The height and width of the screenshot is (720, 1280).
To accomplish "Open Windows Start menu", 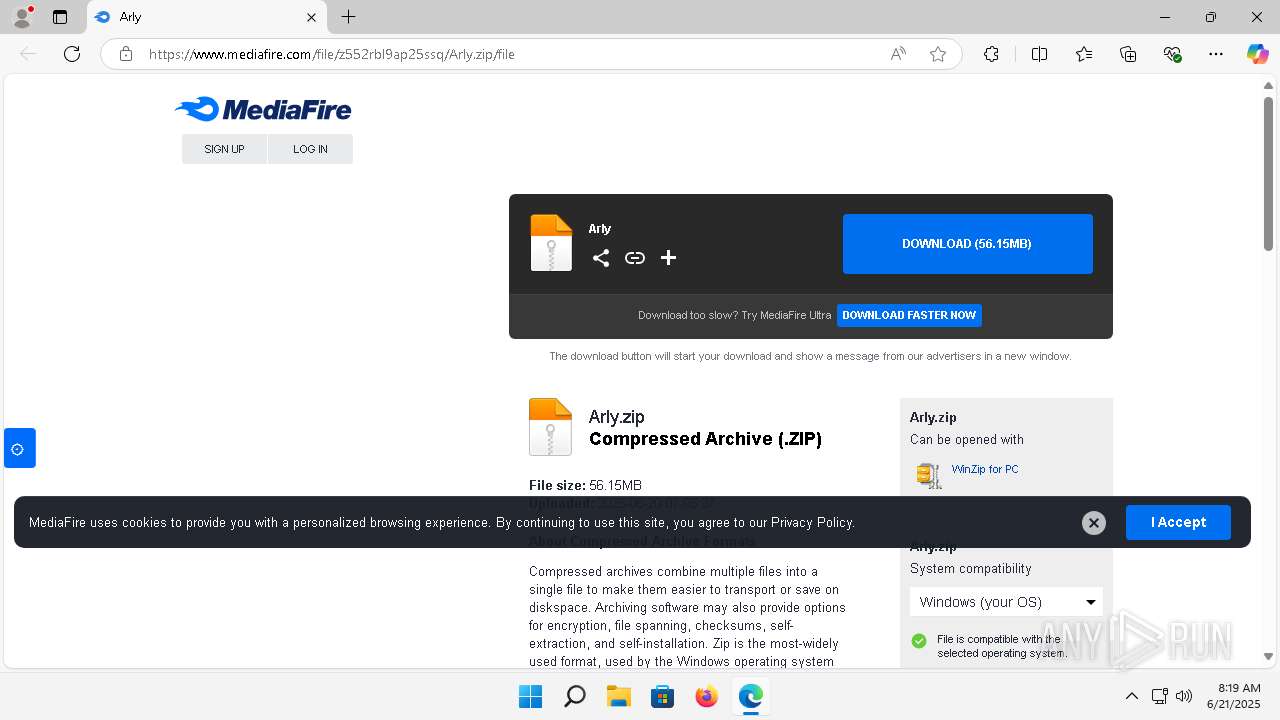I will pos(530,696).
